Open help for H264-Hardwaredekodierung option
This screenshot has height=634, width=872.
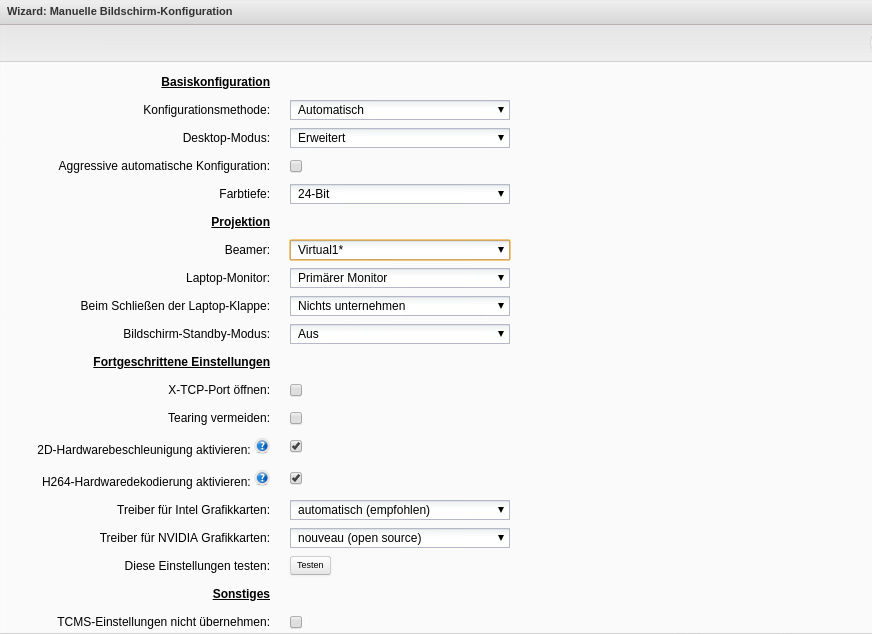tap(262, 478)
